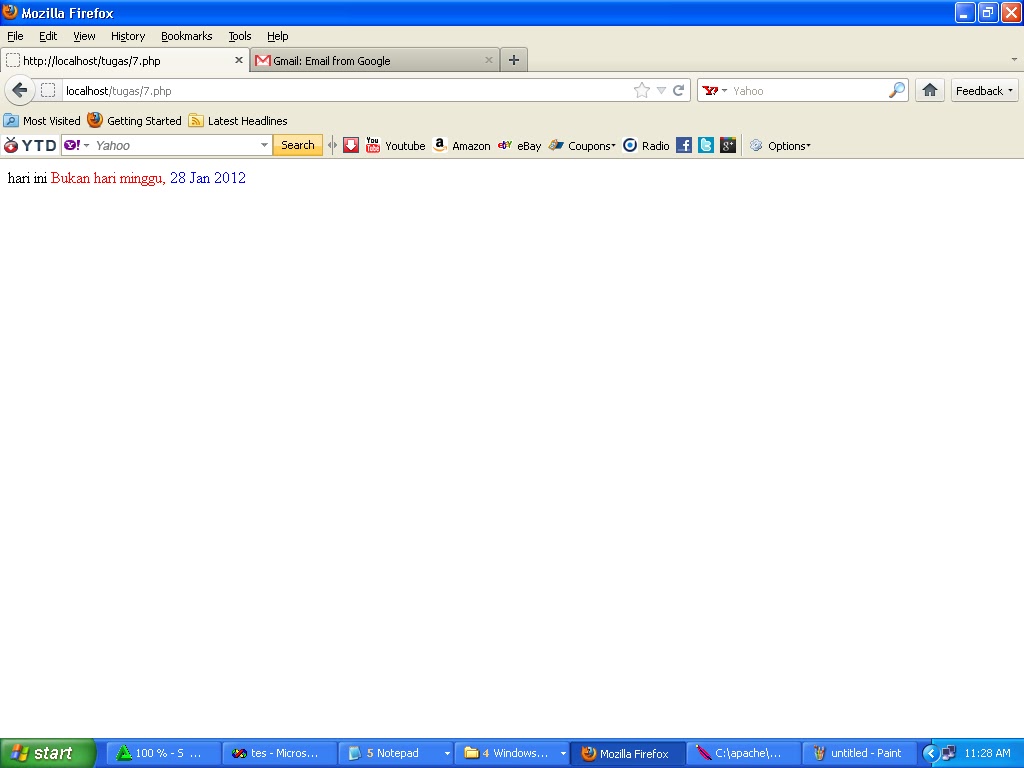Viewport: 1024px width, 768px height.
Task: Open the Tools menu
Action: 240,36
